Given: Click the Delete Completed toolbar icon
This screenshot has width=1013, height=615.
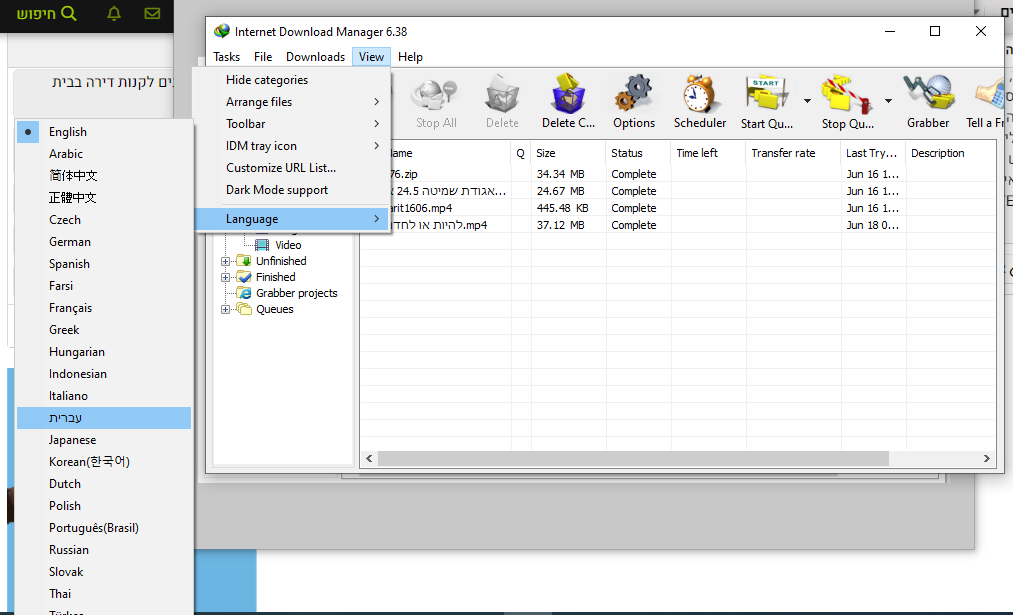Looking at the screenshot, I should coord(568,94).
